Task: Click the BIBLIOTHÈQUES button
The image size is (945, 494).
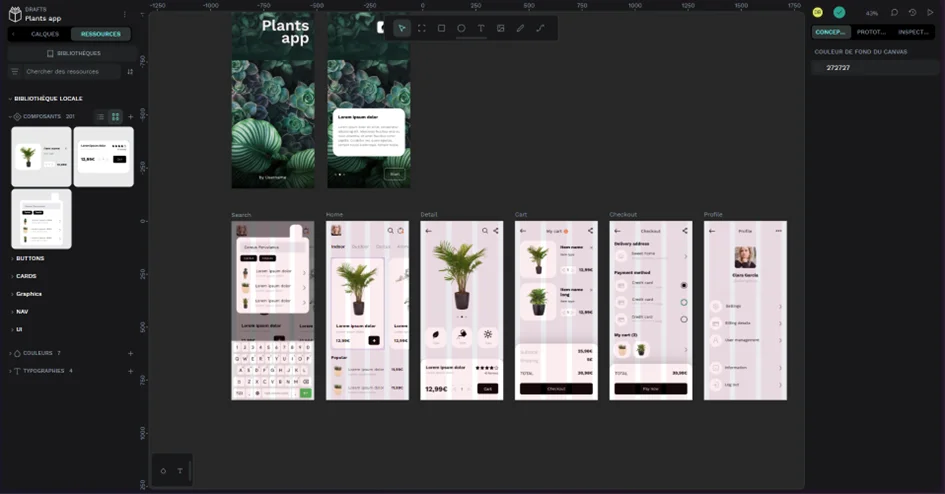Action: (x=75, y=53)
